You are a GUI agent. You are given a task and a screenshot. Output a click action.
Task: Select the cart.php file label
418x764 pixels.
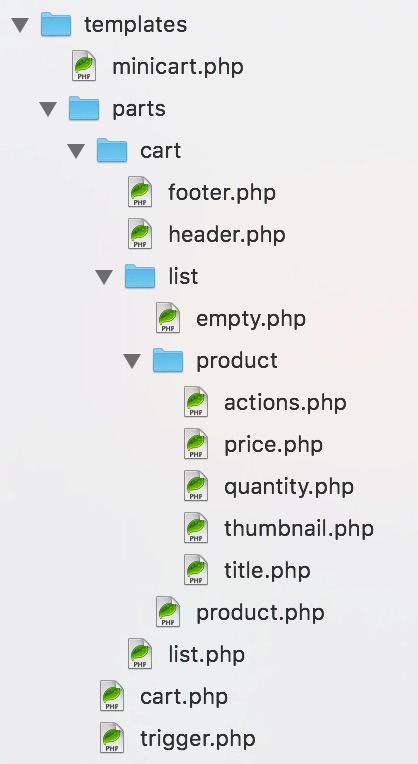184,697
